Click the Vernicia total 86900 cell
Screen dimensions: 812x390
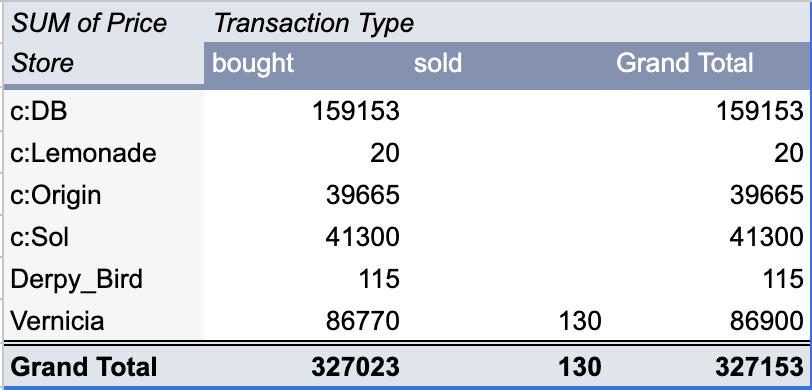coord(766,322)
